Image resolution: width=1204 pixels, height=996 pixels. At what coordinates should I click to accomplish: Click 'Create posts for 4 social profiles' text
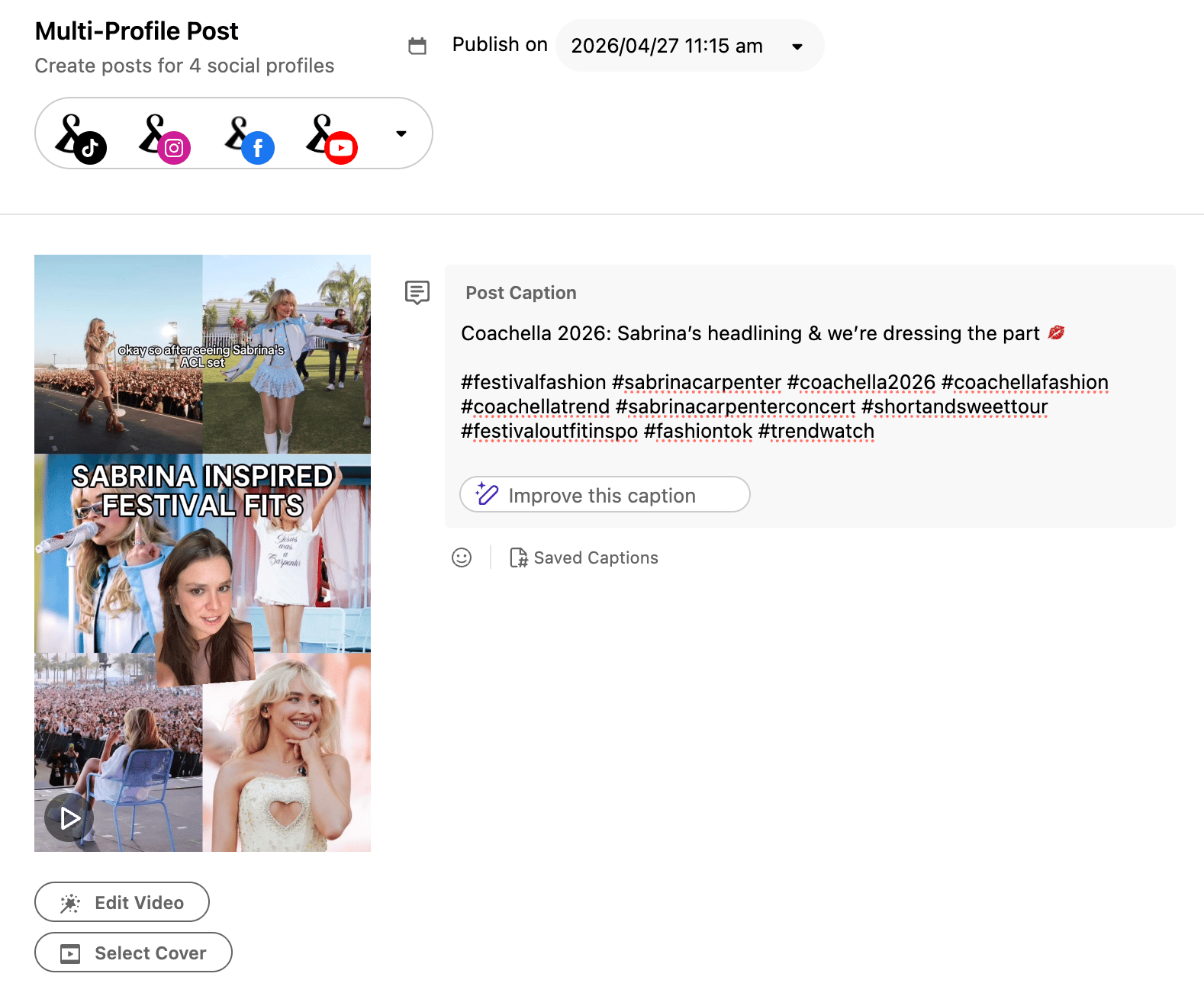185,66
